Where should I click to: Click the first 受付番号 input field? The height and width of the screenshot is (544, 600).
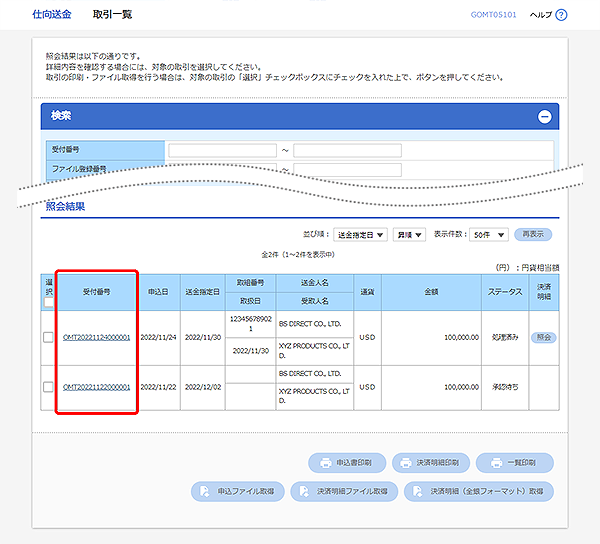221,150
